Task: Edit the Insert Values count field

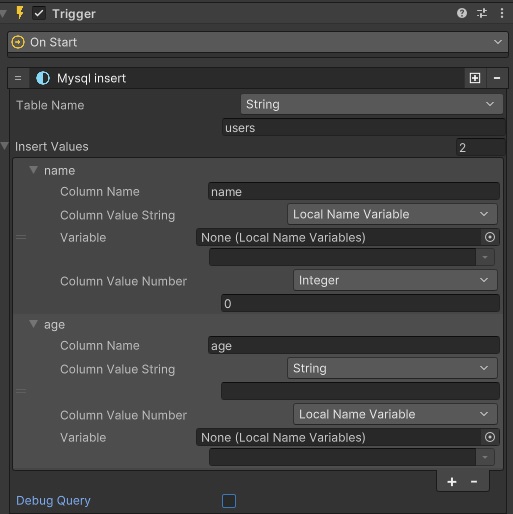Action: click(480, 147)
